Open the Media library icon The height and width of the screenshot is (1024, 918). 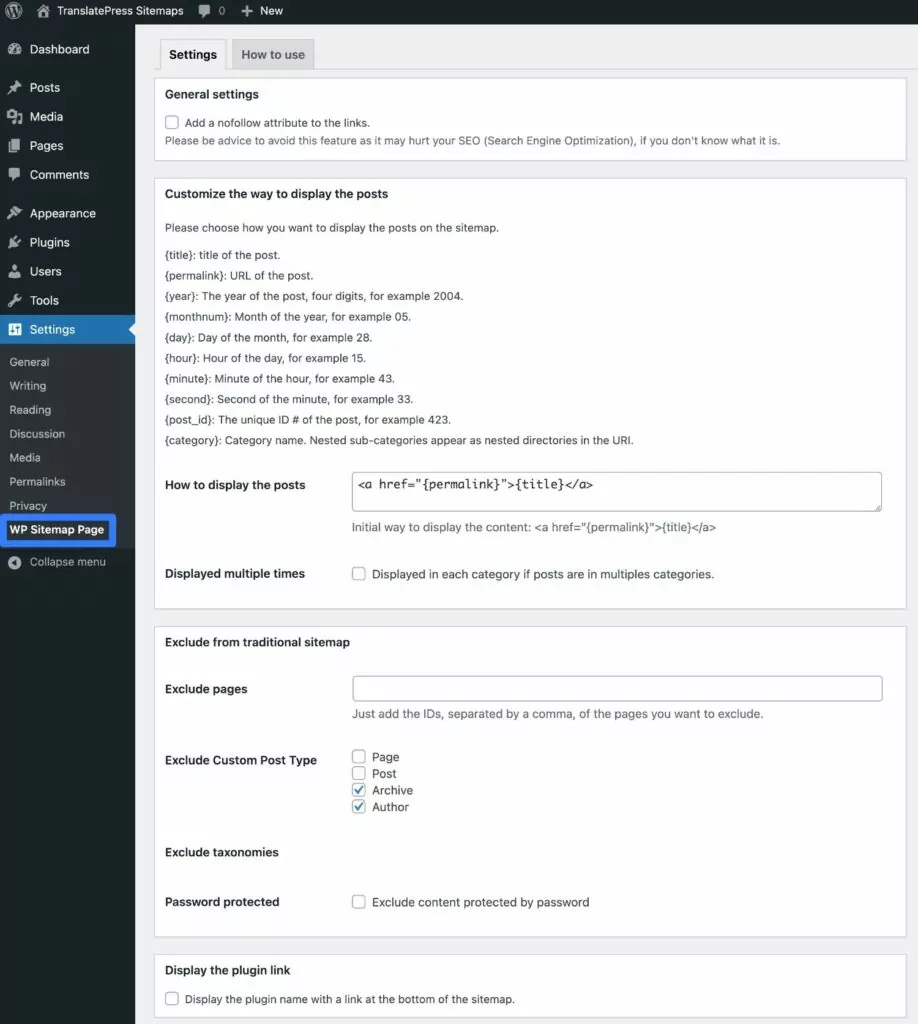click(14, 117)
